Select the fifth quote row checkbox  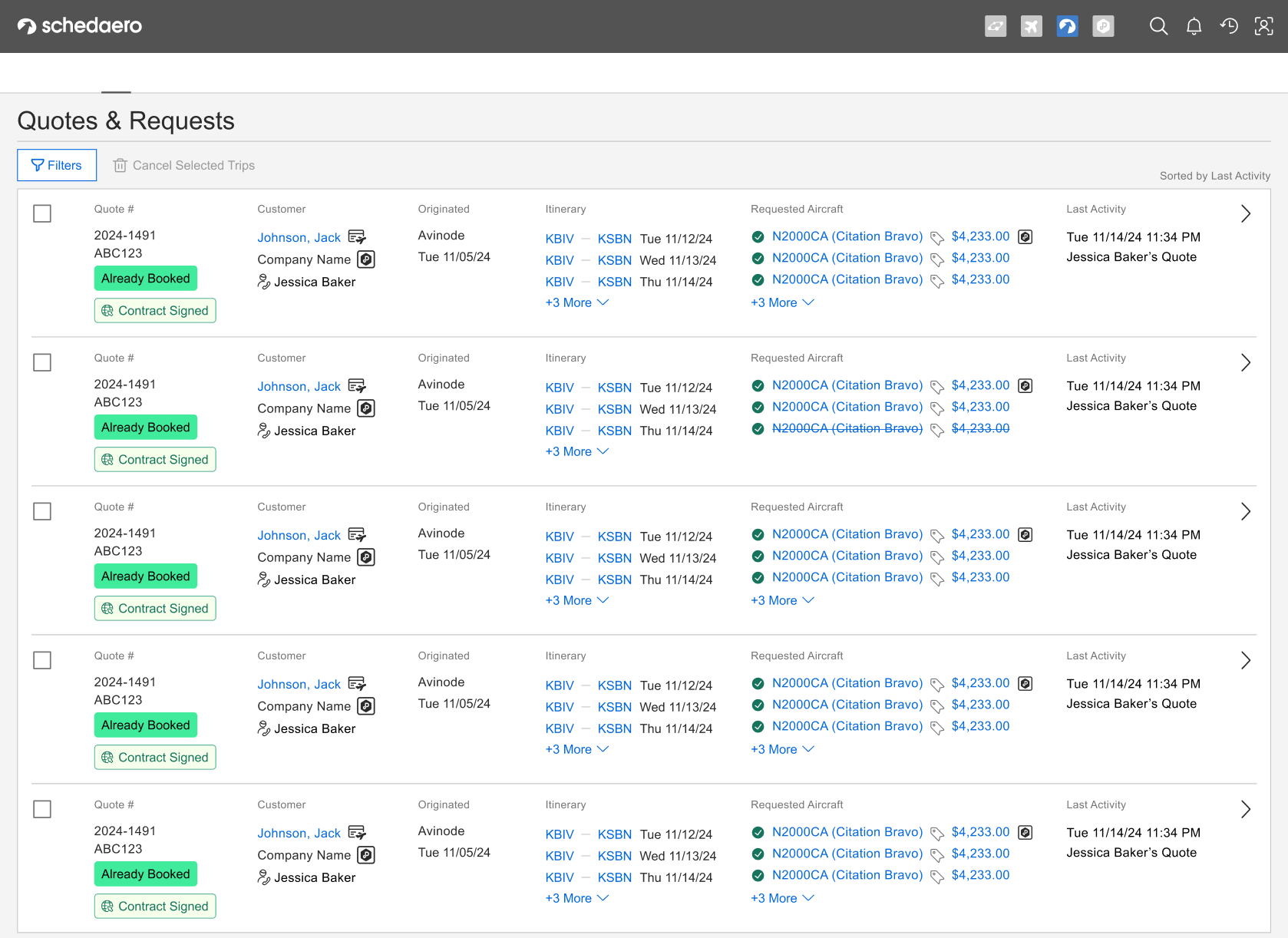click(x=42, y=809)
